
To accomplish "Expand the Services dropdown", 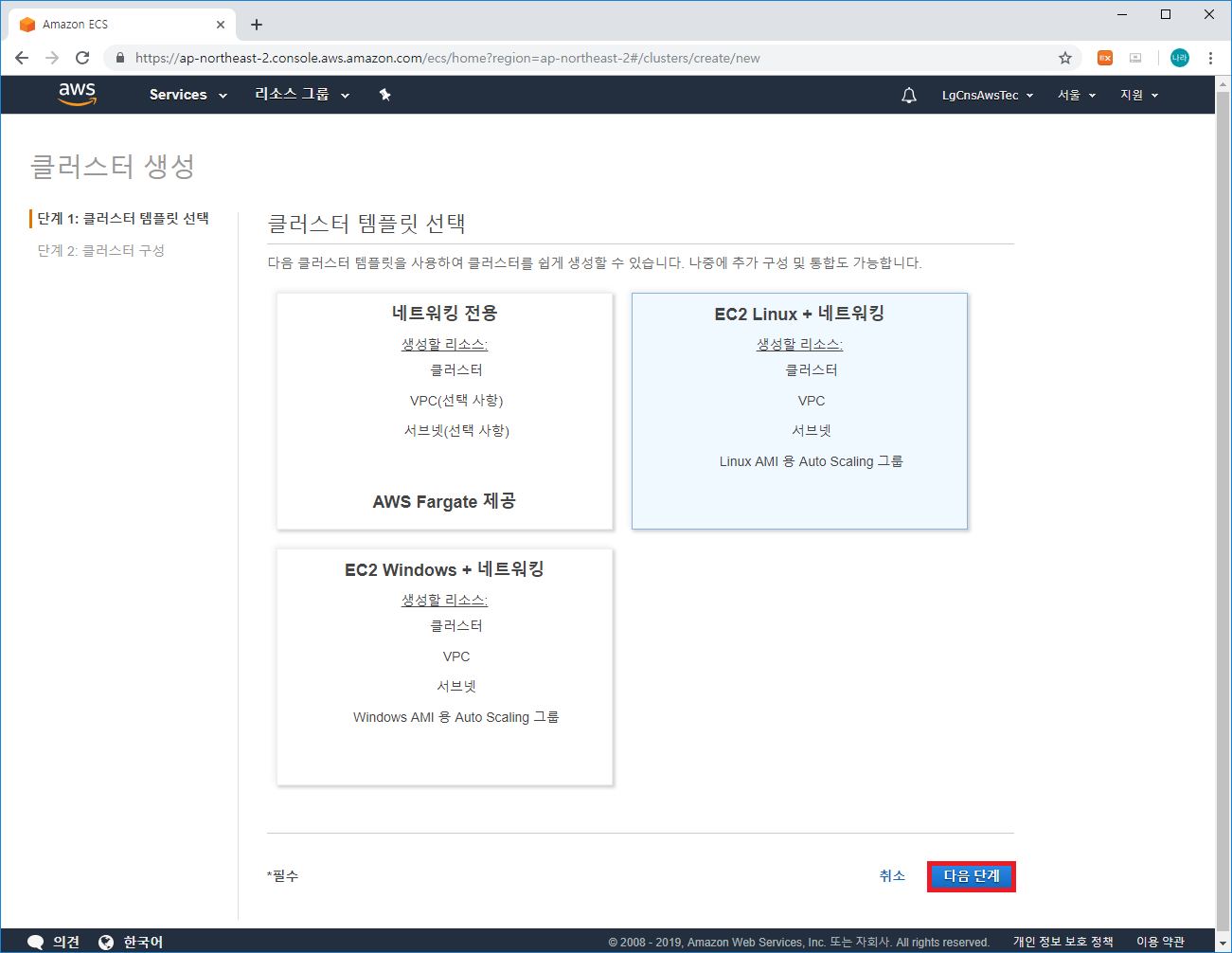I will [x=188, y=95].
